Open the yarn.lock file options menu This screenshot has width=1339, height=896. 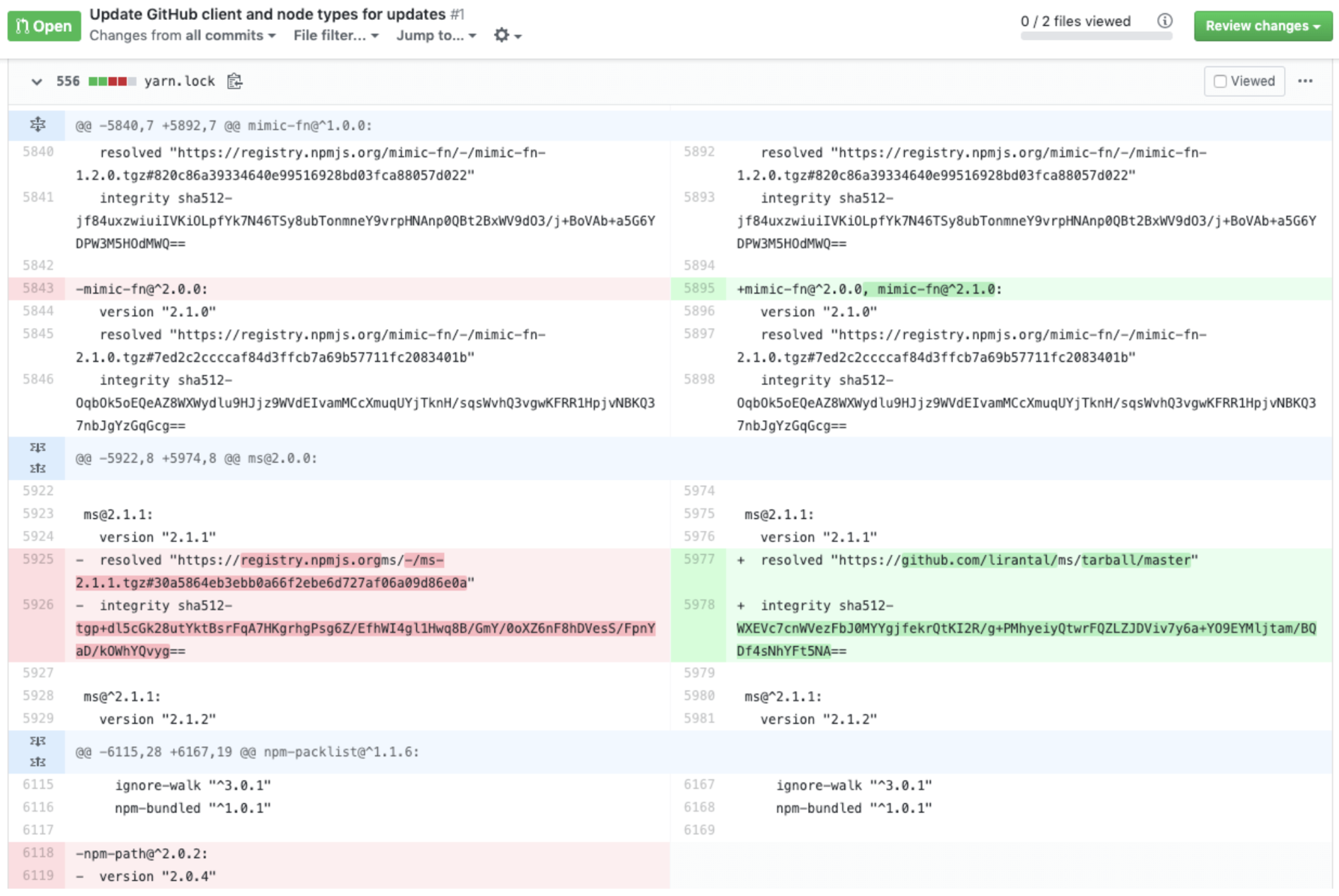click(1305, 81)
